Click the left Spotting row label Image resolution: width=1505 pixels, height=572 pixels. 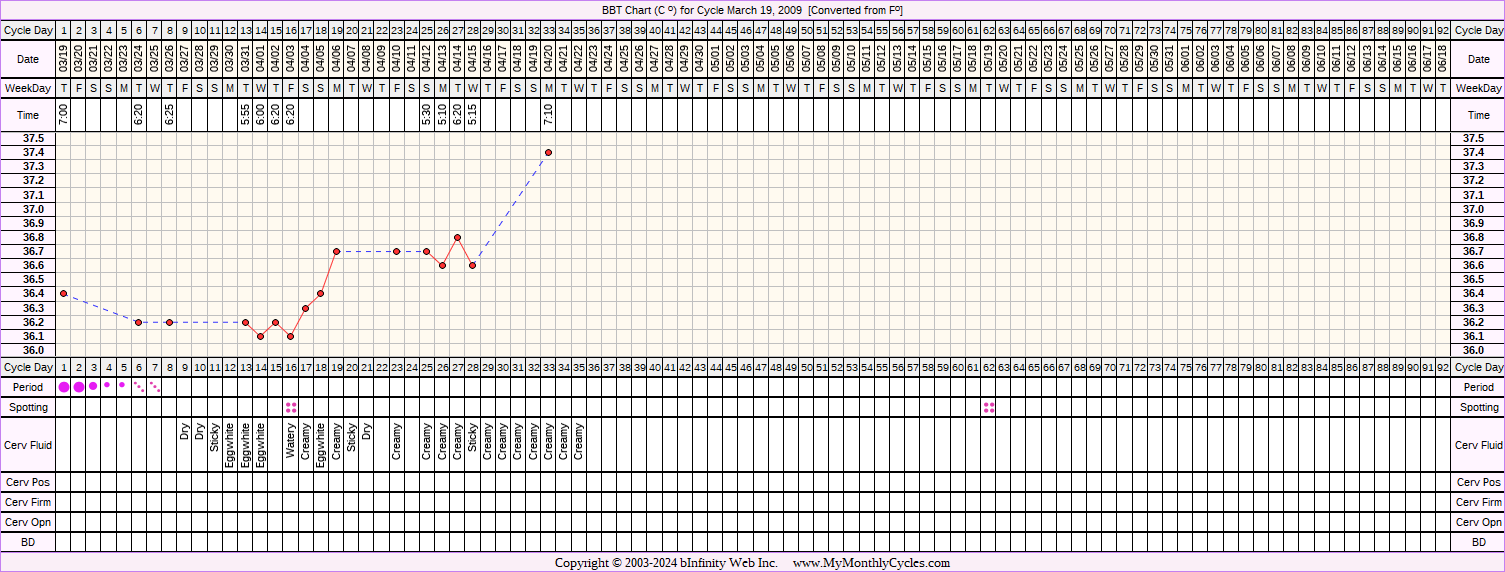[28, 407]
